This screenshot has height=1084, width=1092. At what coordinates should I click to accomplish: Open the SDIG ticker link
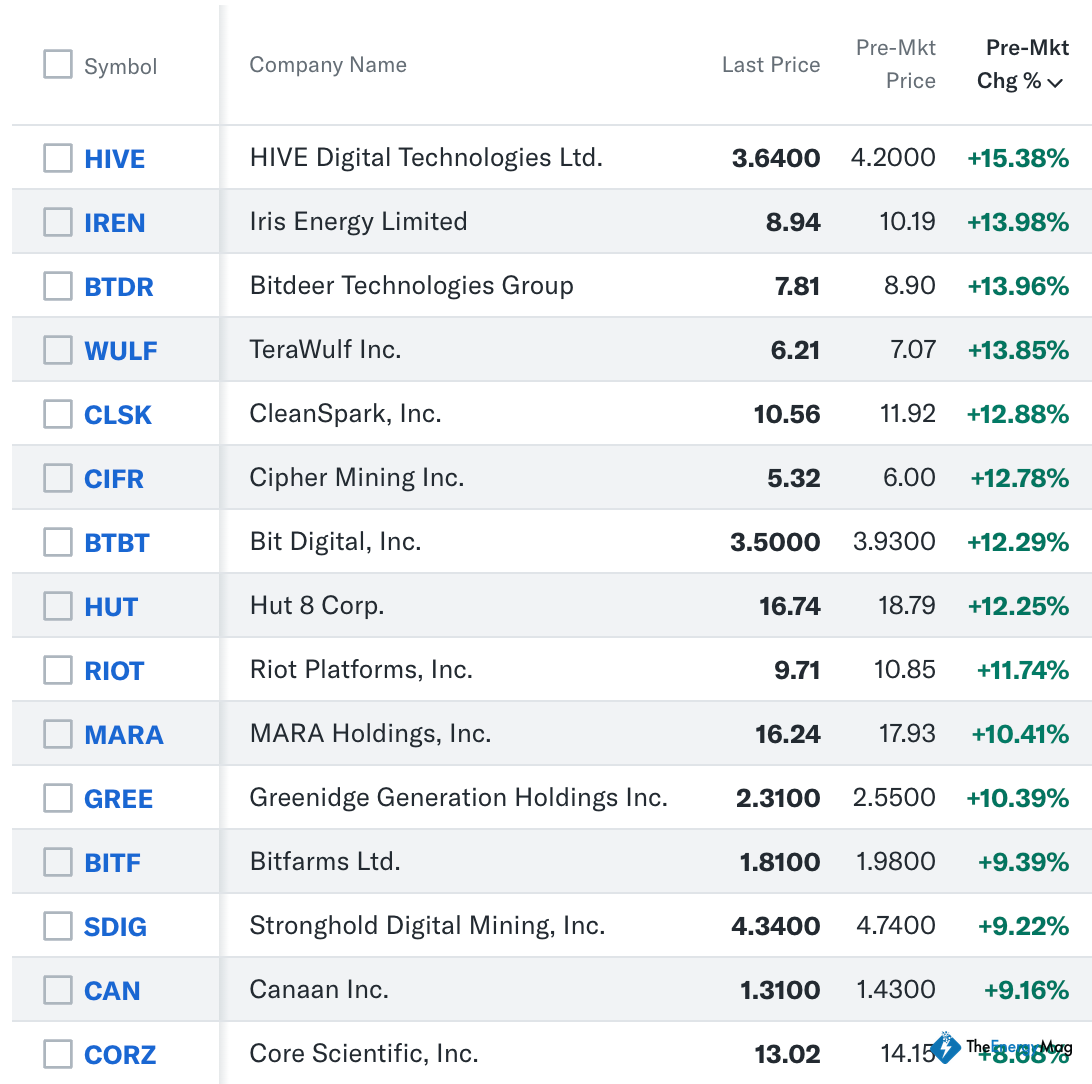pyautogui.click(x=115, y=927)
